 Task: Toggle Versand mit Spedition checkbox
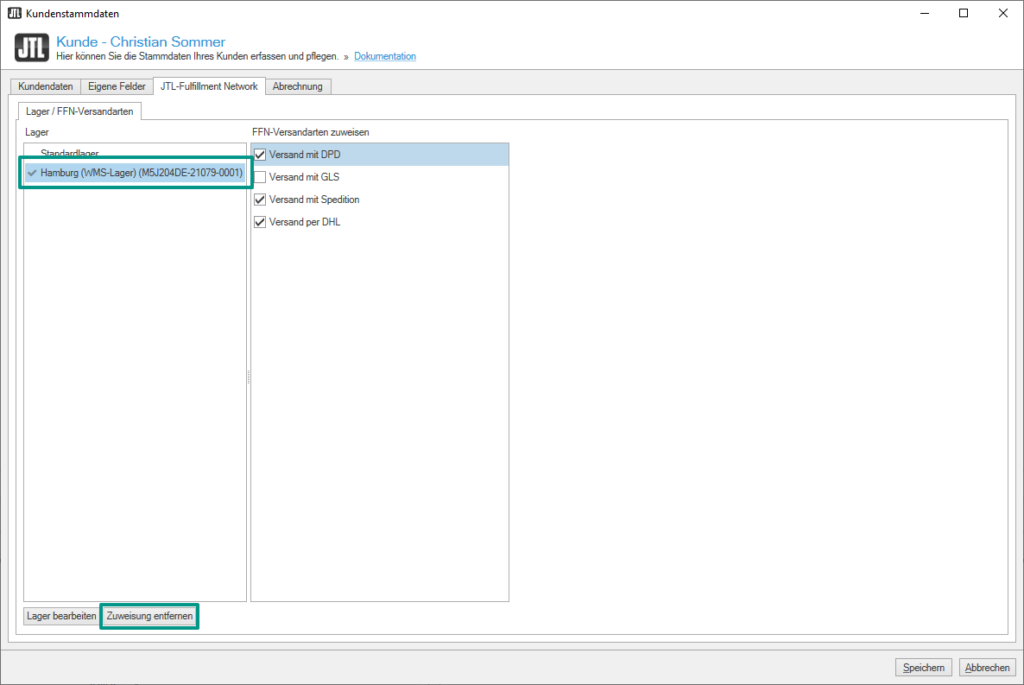(260, 200)
